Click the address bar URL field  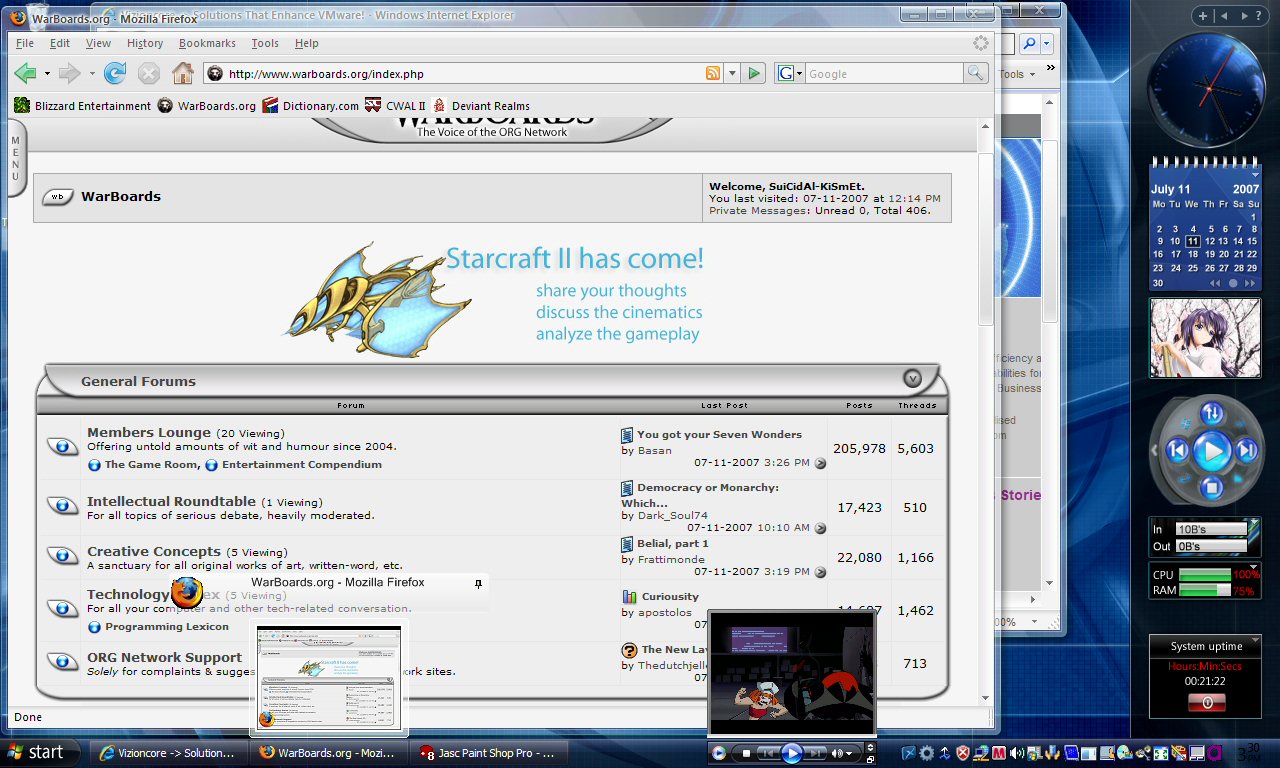[464, 73]
